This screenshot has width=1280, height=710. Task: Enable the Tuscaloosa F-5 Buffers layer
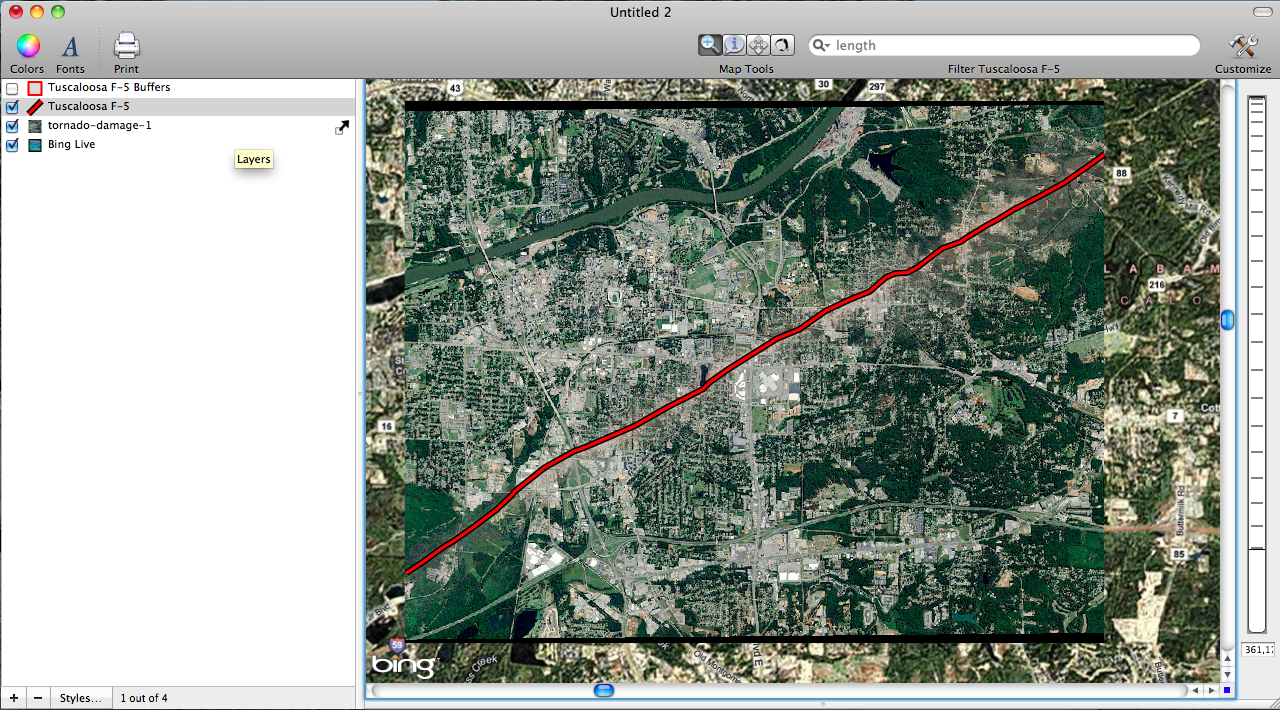click(11, 87)
